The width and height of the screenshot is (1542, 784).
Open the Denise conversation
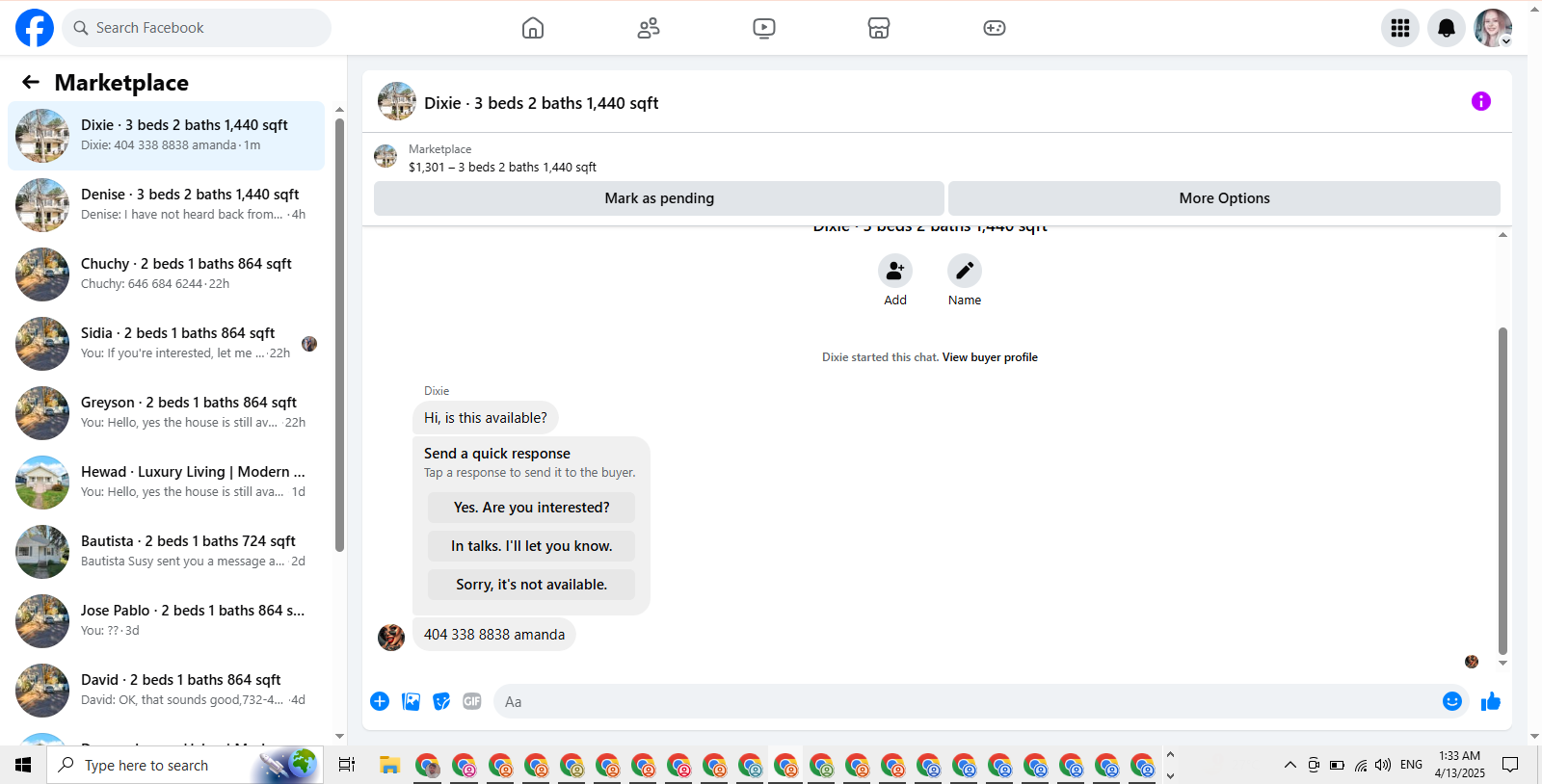(x=166, y=205)
